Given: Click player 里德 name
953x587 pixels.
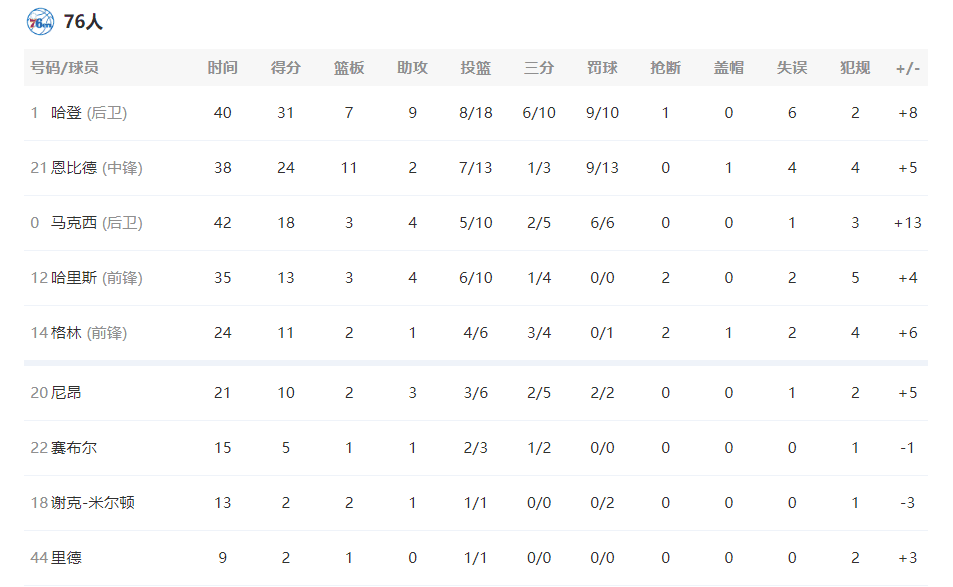Looking at the screenshot, I should click(x=66, y=558).
